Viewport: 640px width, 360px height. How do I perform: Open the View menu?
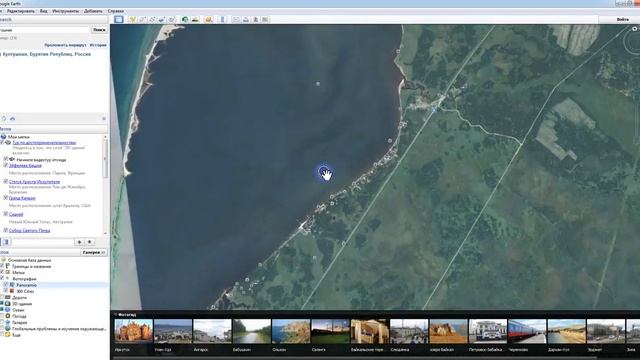point(43,11)
